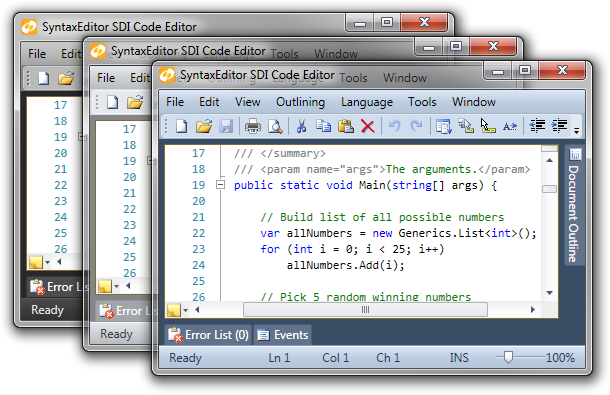Click horizontal scrollbar left arrow
This screenshot has height=395, width=610.
point(197,310)
